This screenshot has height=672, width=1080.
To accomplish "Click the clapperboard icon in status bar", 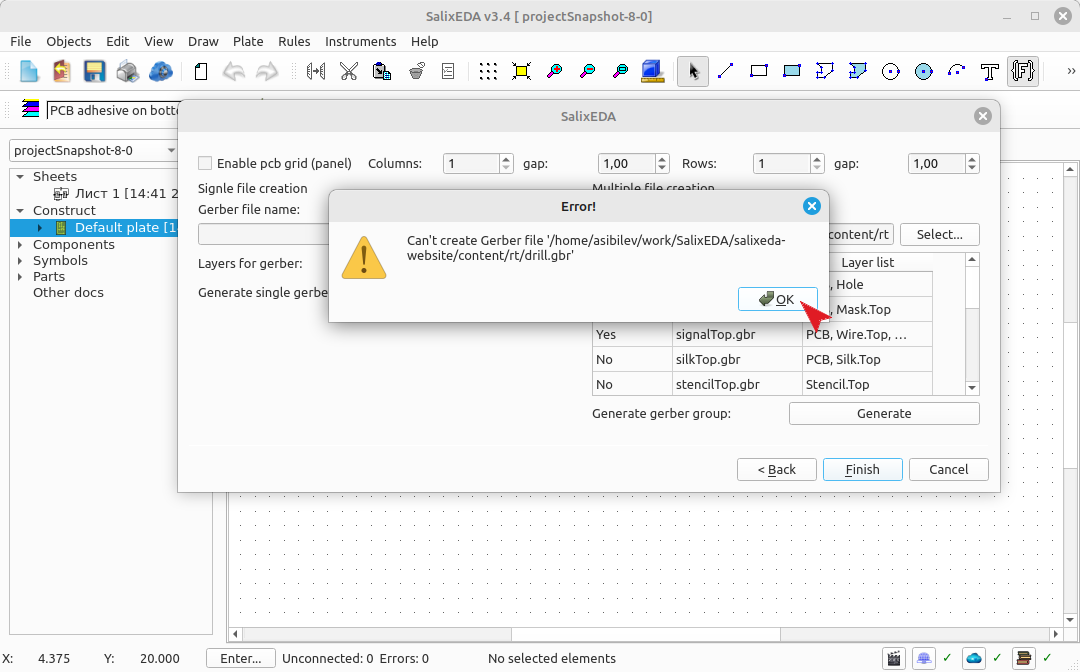I will coord(894,658).
